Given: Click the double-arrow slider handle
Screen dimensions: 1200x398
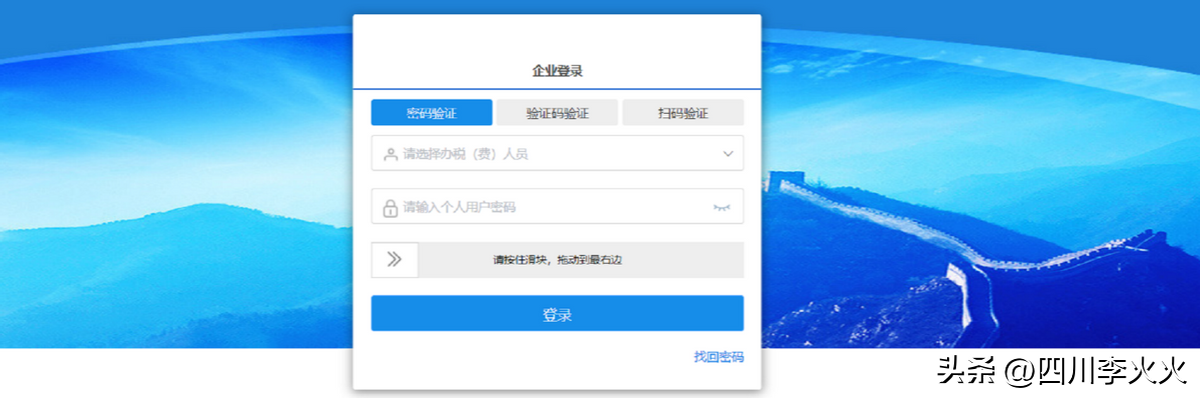Looking at the screenshot, I should (394, 260).
